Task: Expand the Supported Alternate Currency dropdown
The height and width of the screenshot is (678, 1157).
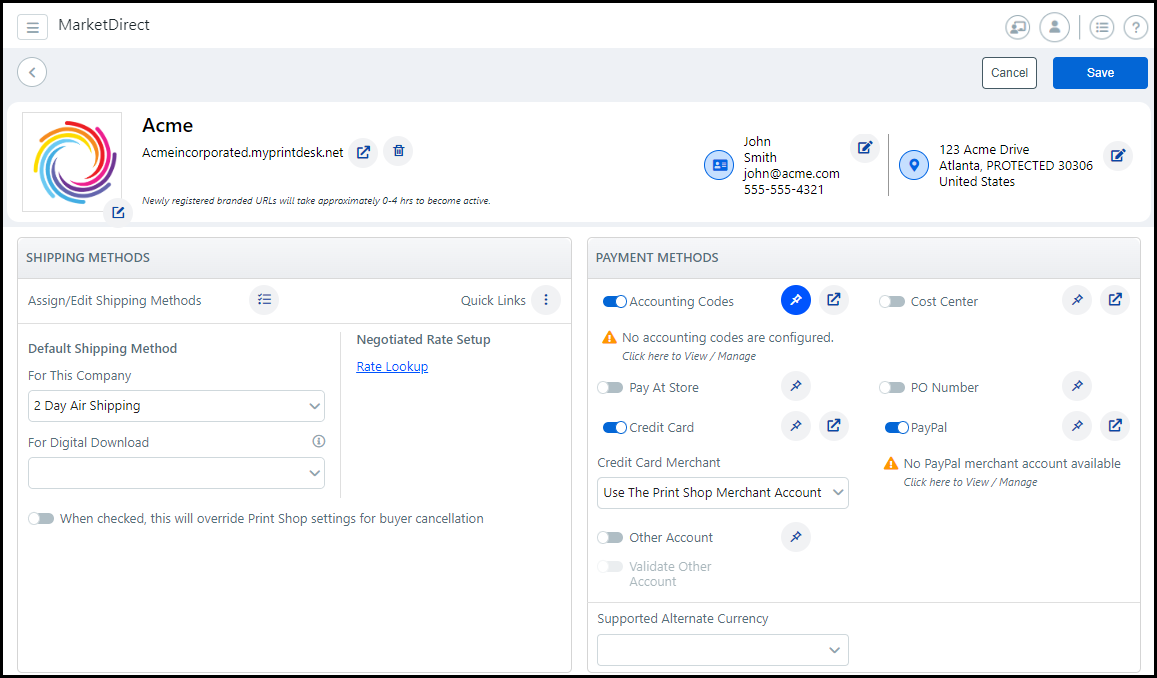Action: [722, 650]
